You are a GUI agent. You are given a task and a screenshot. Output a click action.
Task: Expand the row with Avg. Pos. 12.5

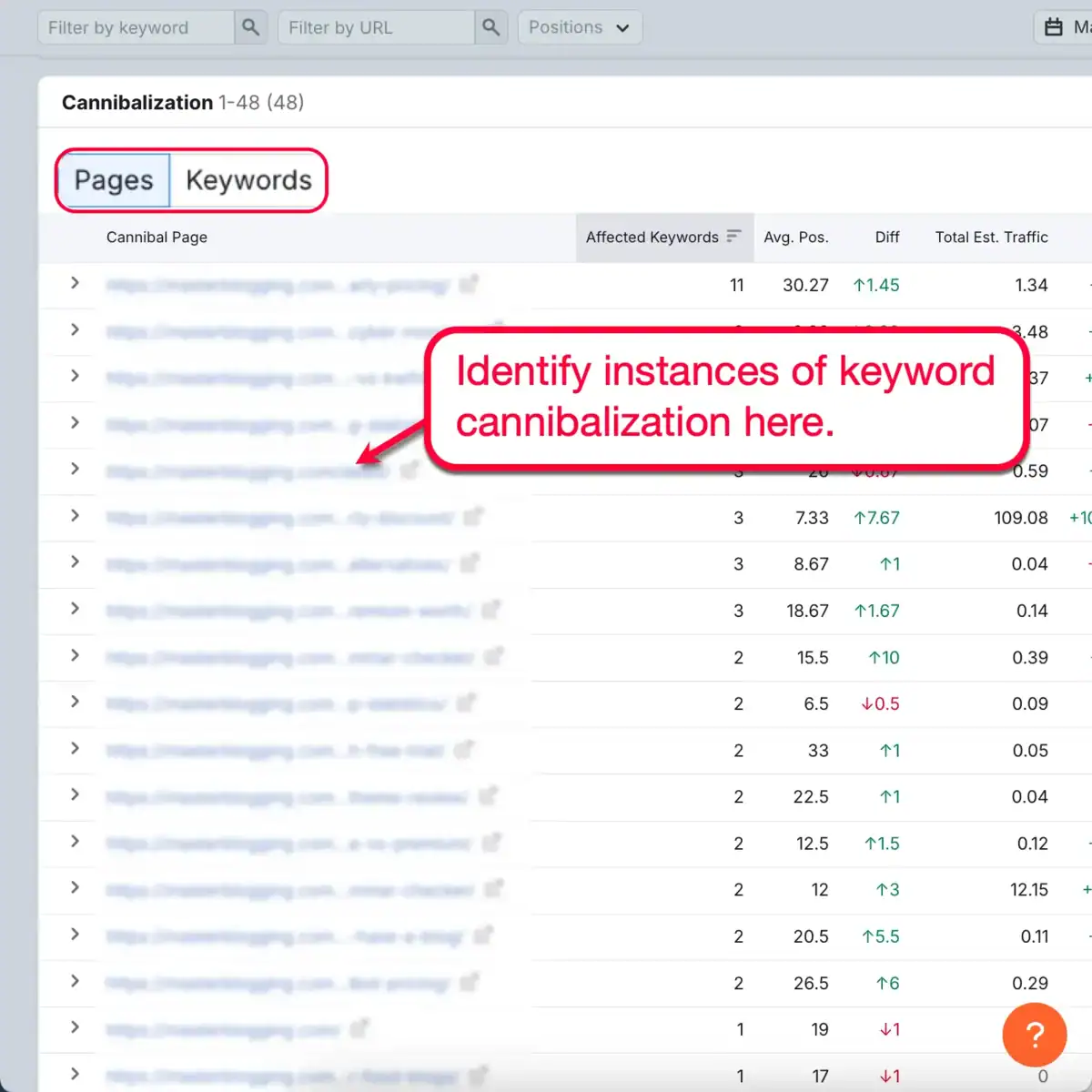pyautogui.click(x=75, y=841)
